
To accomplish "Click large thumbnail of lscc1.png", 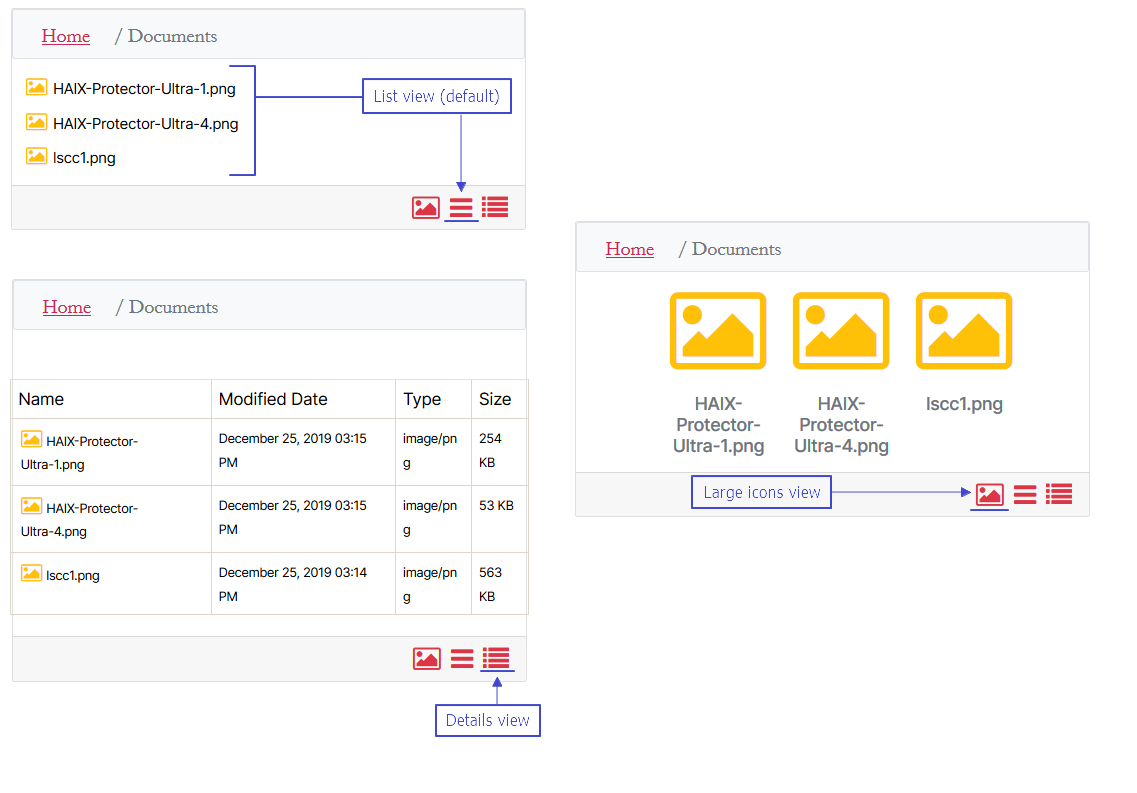I will pyautogui.click(x=964, y=331).
